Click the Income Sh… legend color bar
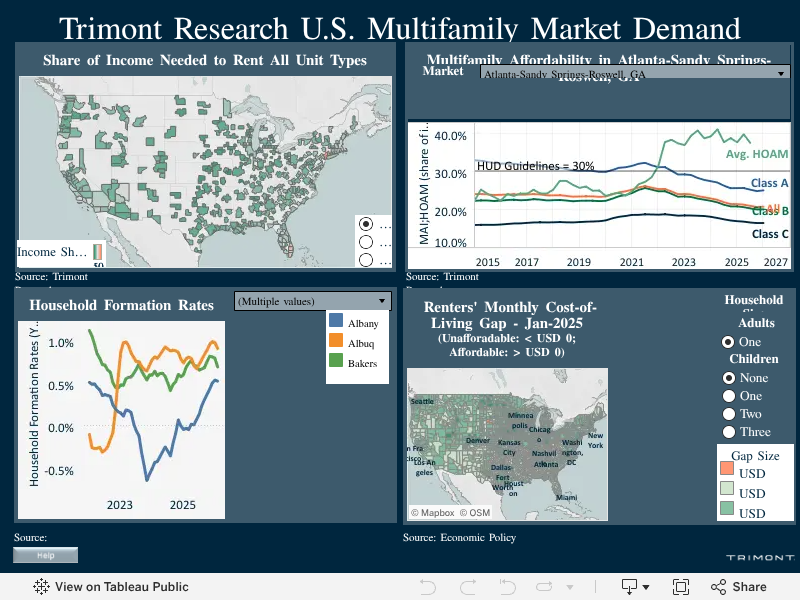This screenshot has height=600, width=800. click(97, 252)
